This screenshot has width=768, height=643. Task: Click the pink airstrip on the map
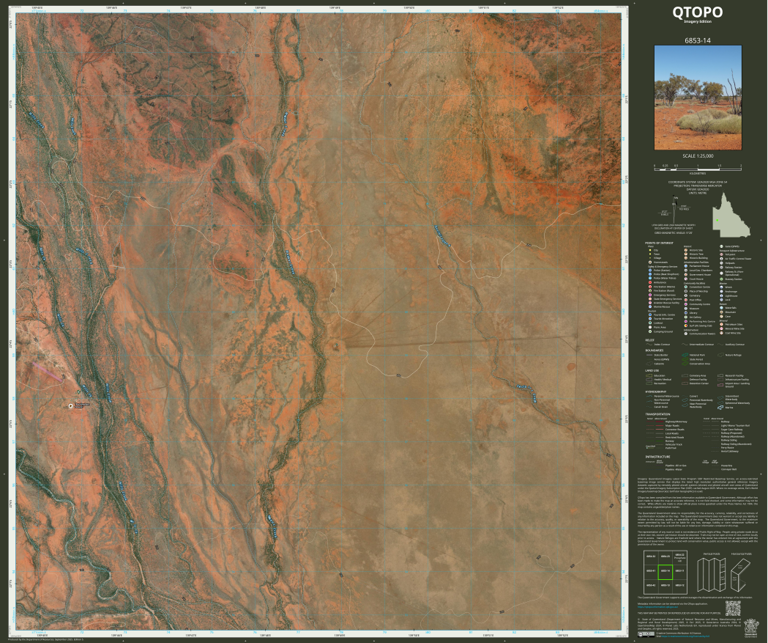48,372
